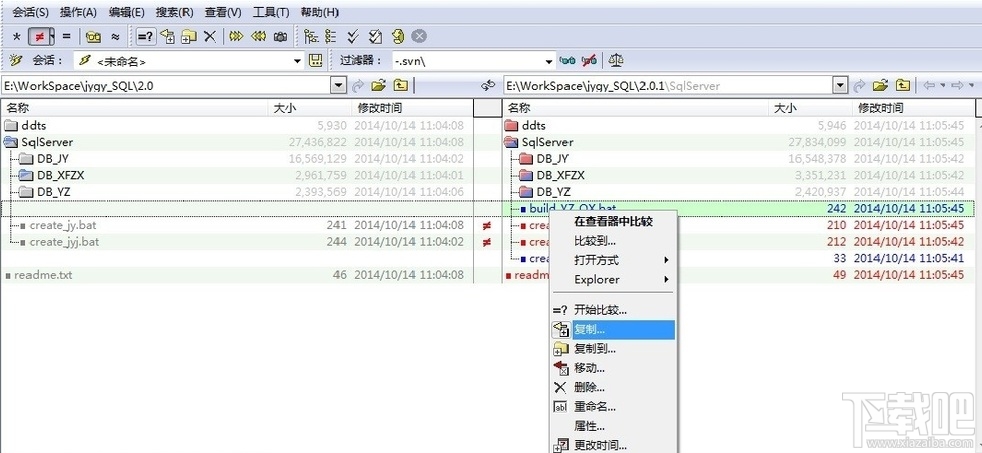Click the left pane 修改时间 column header

point(412,108)
